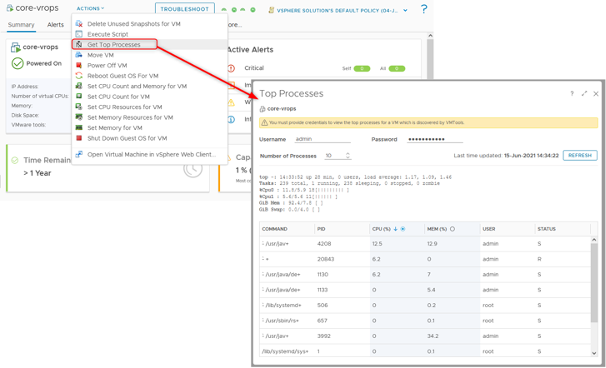The height and width of the screenshot is (368, 606).
Task: Select the MEM (%) sort radio button
Action: pyautogui.click(x=452, y=229)
